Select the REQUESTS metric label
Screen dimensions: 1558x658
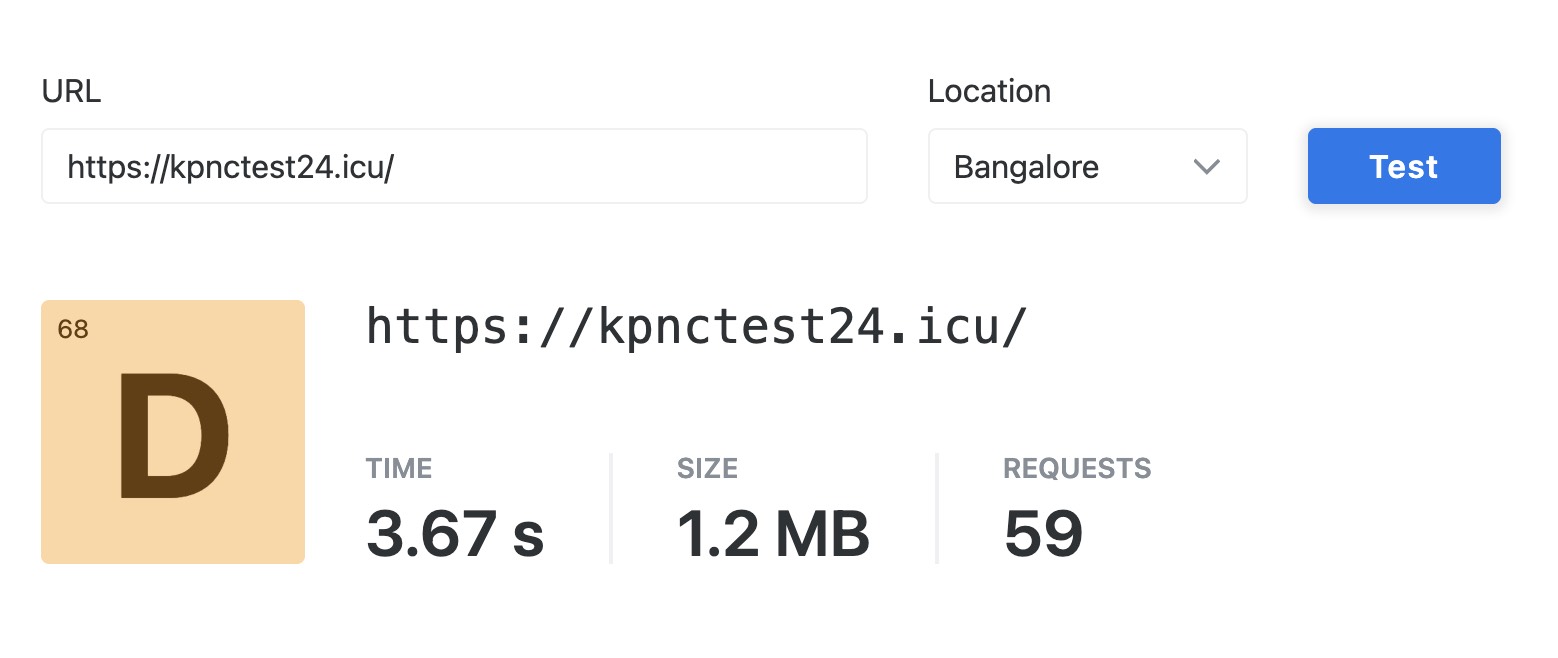click(x=1077, y=468)
